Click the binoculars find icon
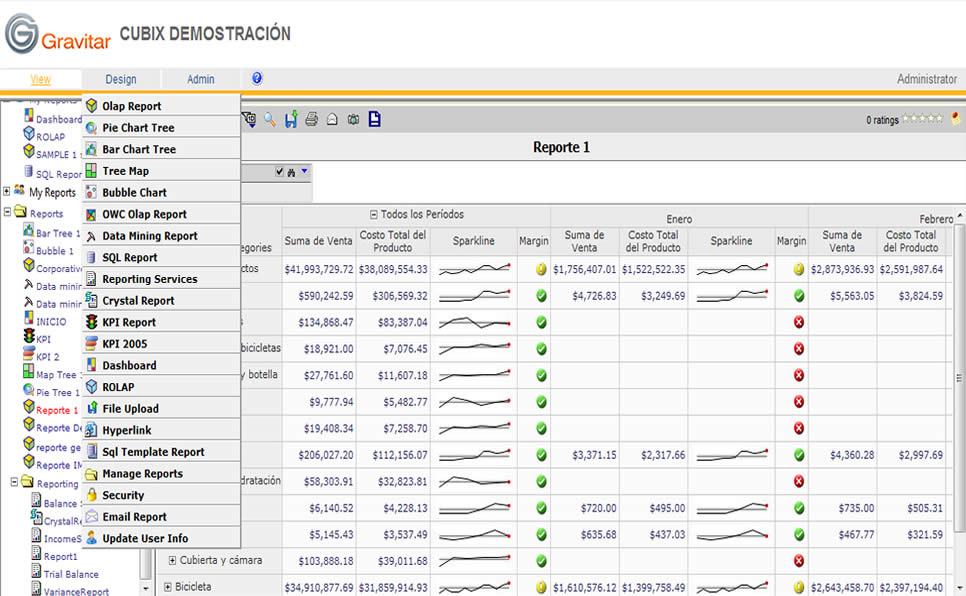Screen dimensions: 966x596 (291, 173)
